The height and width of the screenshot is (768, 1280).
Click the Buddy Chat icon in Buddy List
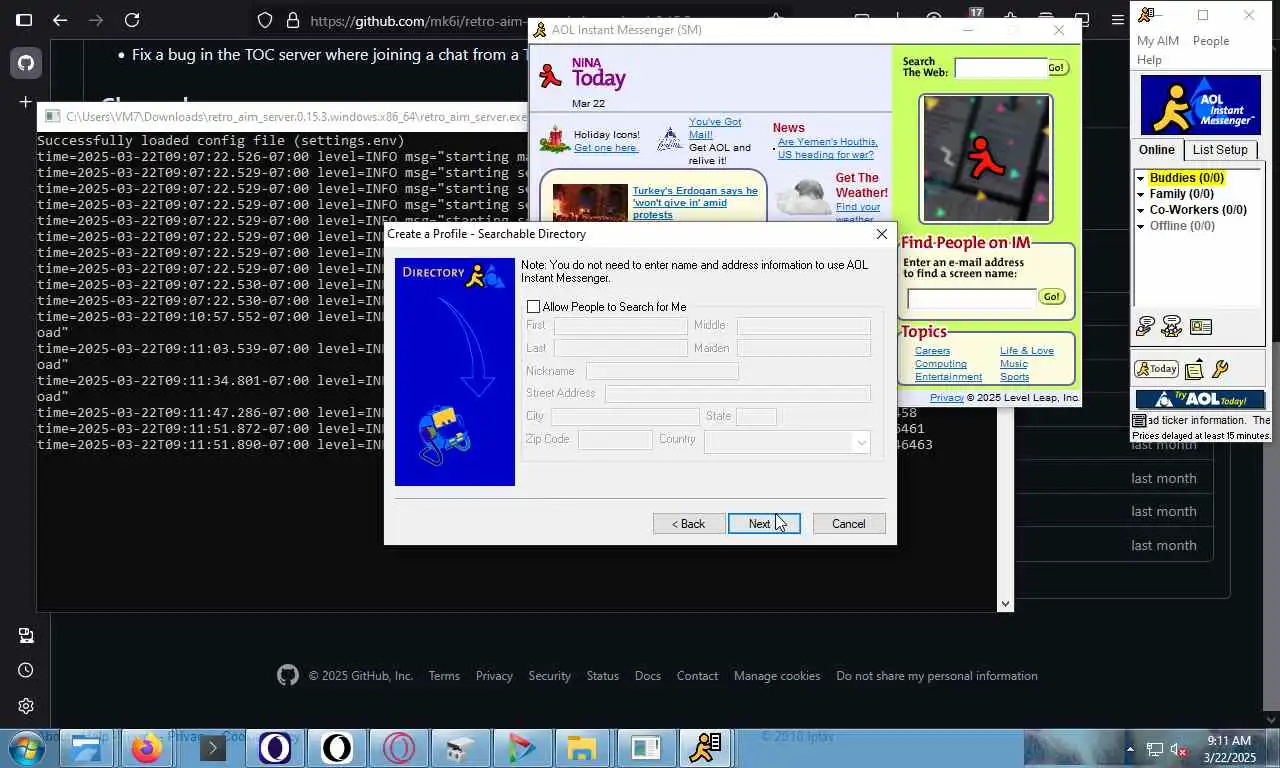tap(1172, 326)
